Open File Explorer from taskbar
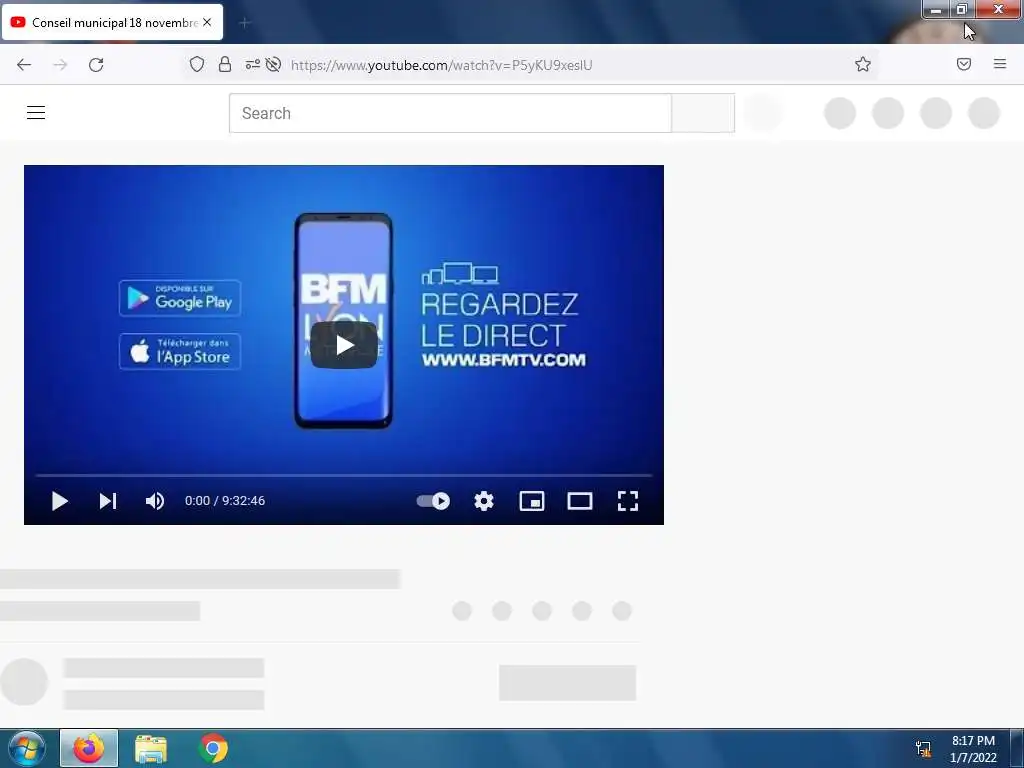The image size is (1024, 768). (x=151, y=748)
